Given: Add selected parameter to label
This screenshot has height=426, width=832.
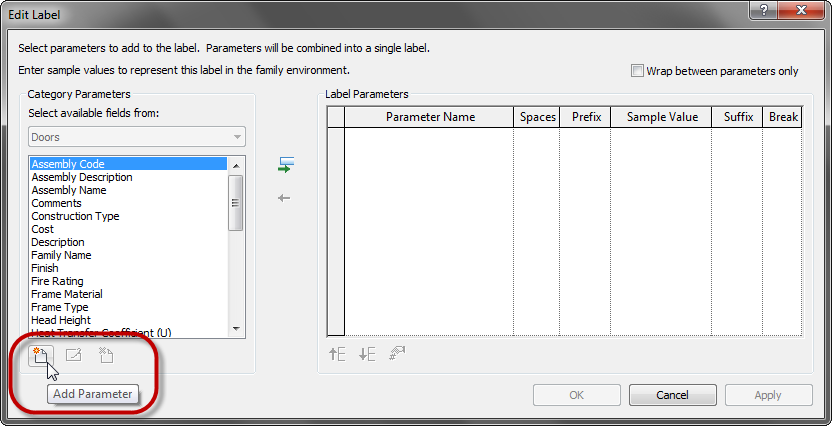Looking at the screenshot, I should pyautogui.click(x=286, y=165).
